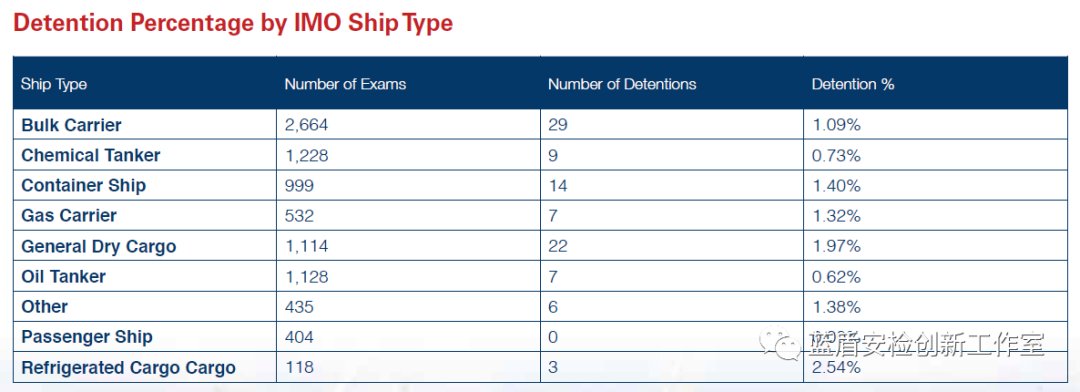Select the Bulk Carrier row label
The image size is (1080, 392).
pyautogui.click(x=72, y=125)
